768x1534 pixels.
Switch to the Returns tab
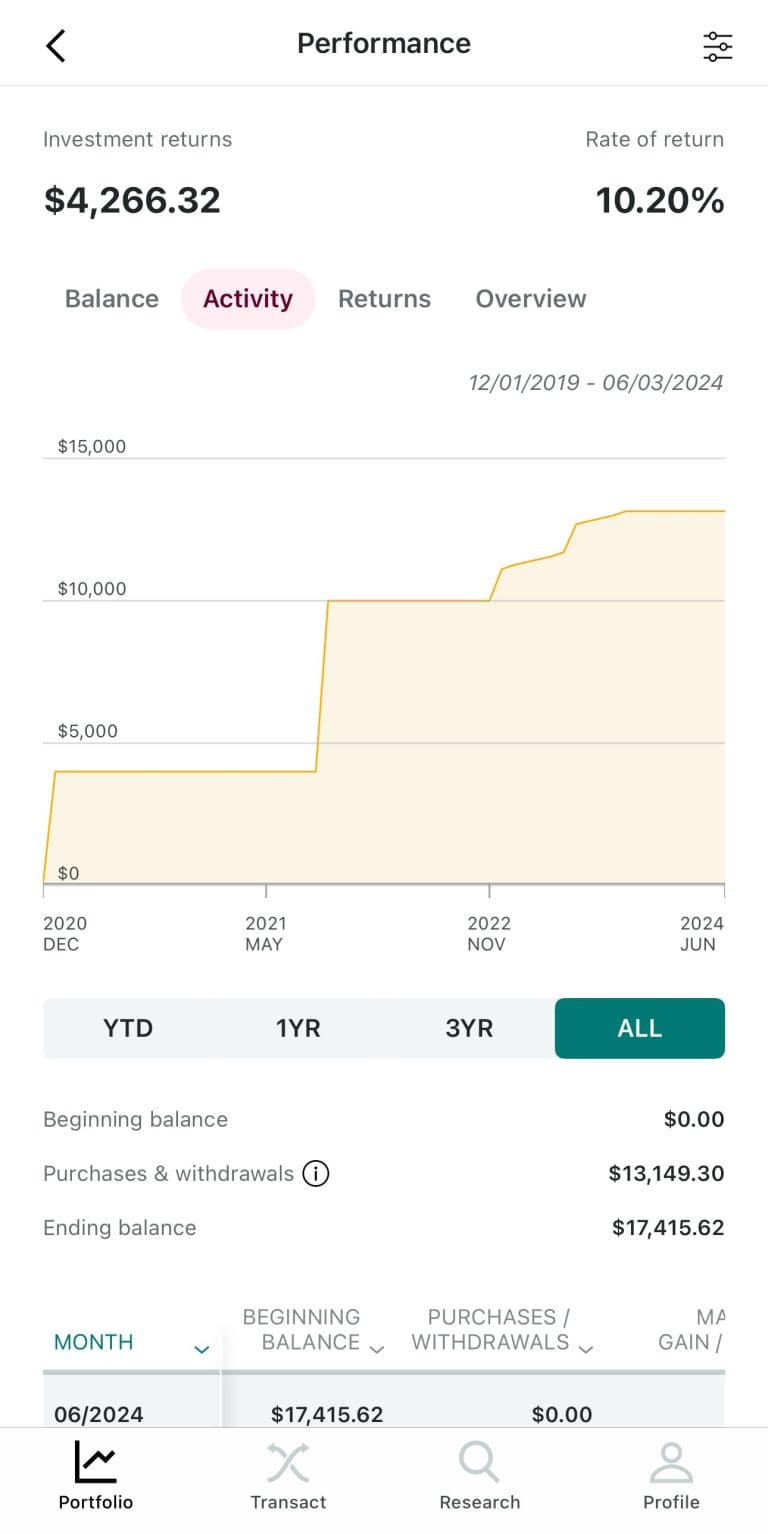[384, 299]
